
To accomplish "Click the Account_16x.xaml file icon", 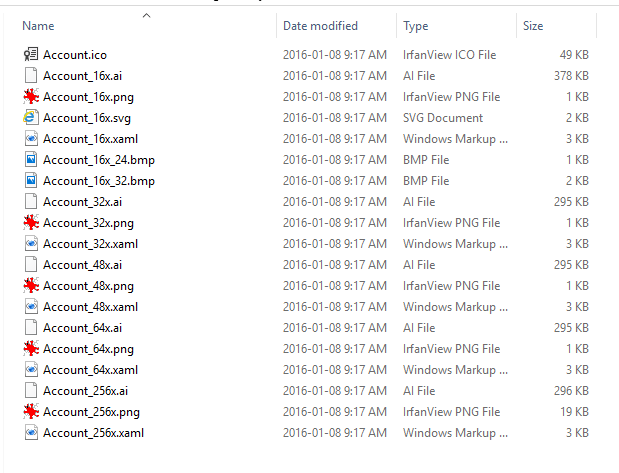I will pos(31,138).
